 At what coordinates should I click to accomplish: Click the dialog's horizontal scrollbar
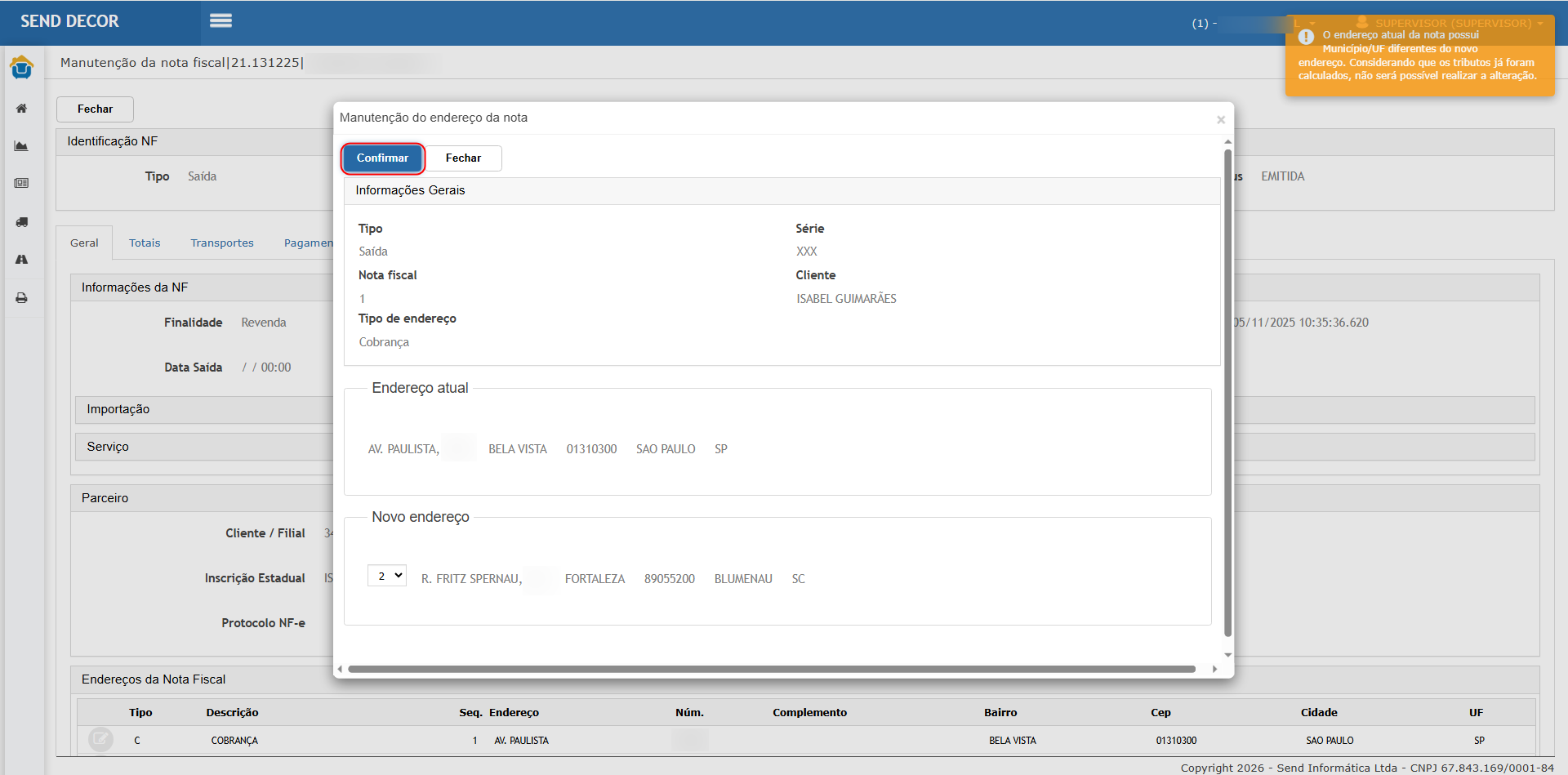[771, 670]
